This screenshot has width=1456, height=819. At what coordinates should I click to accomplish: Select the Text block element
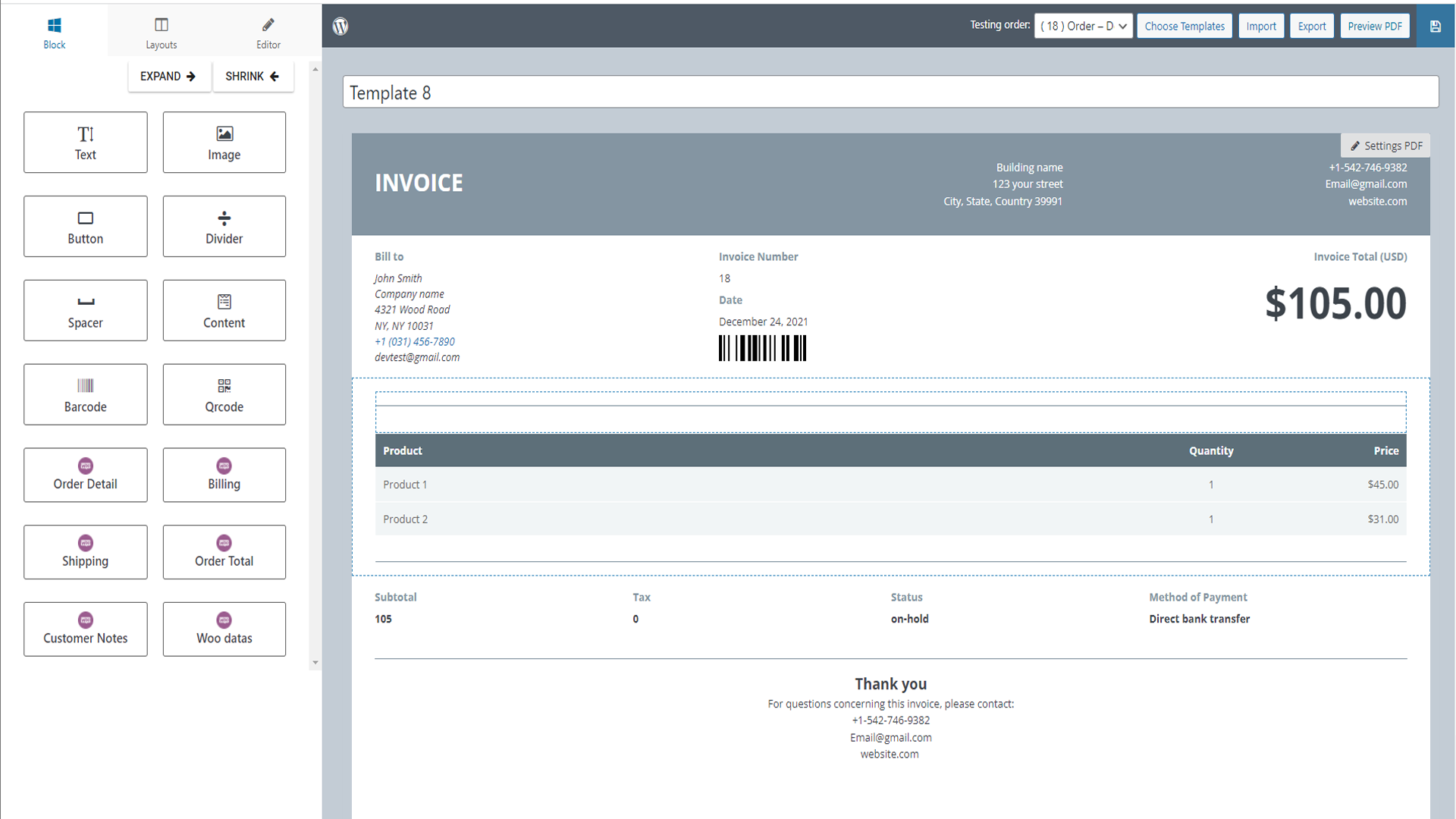click(85, 143)
